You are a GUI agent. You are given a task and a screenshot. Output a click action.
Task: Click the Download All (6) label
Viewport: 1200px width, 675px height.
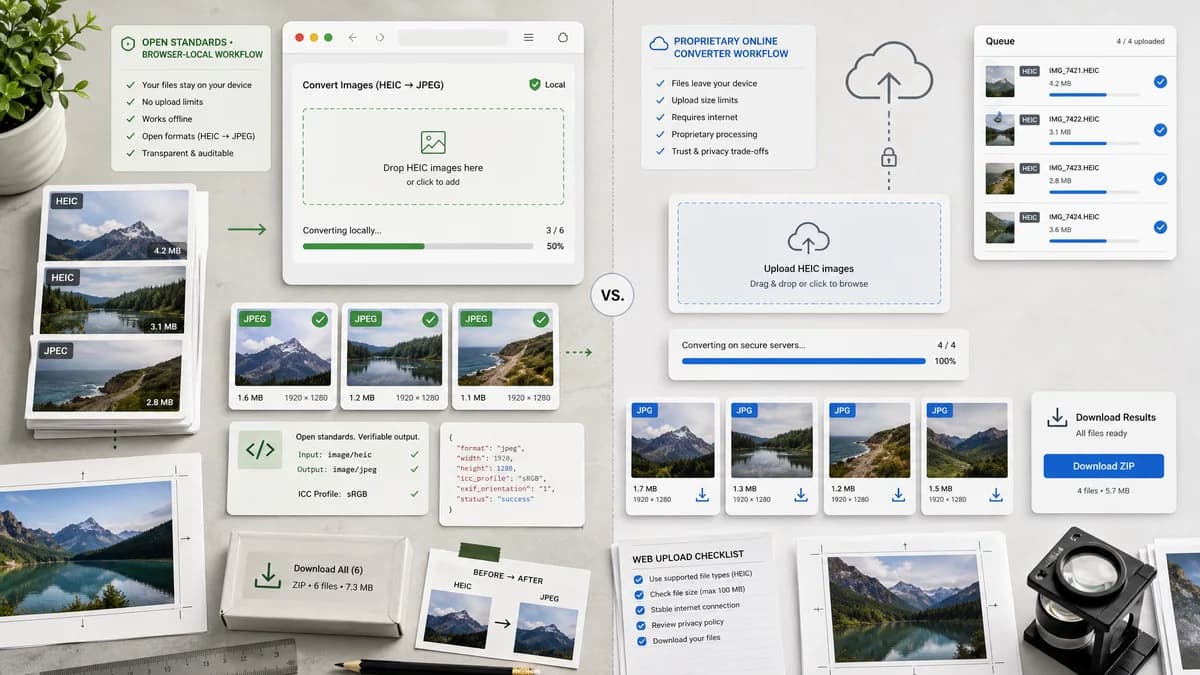tap(329, 569)
